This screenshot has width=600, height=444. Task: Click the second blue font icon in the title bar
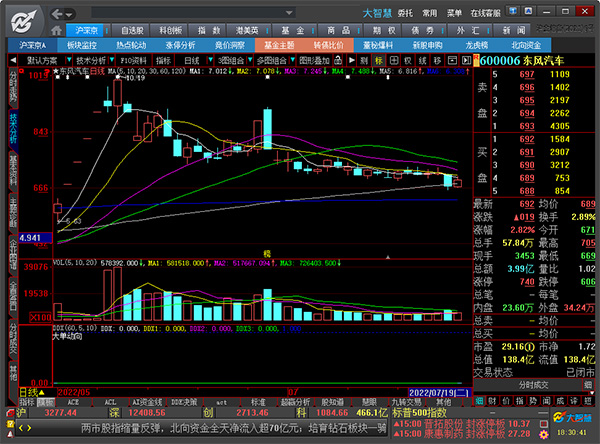tap(528, 11)
